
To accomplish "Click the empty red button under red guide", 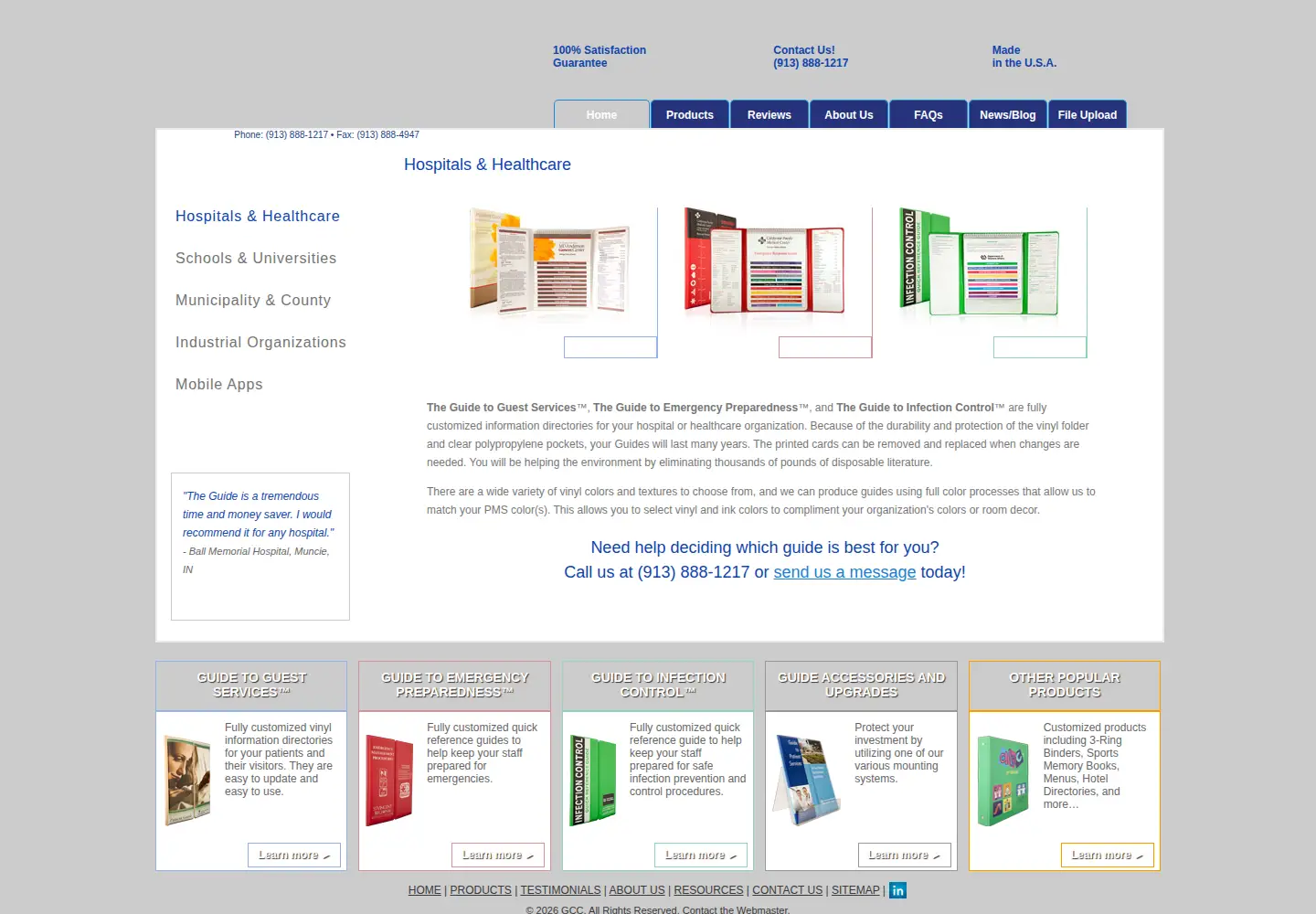I will coord(825,347).
